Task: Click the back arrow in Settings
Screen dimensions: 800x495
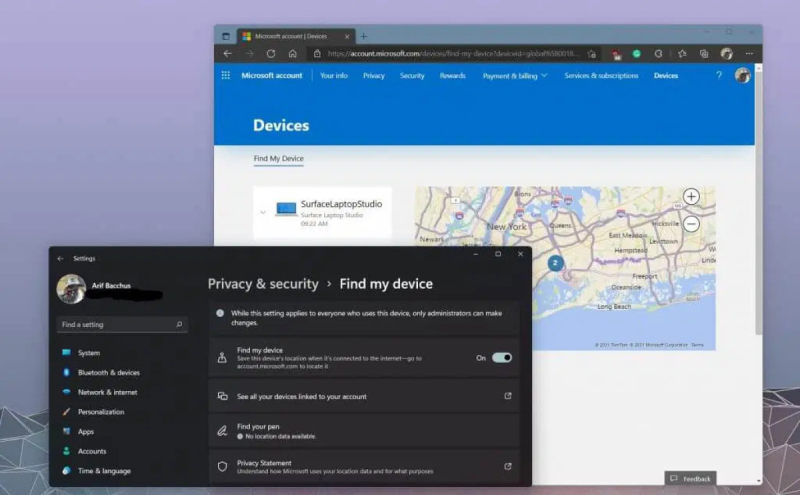Action: tap(61, 258)
